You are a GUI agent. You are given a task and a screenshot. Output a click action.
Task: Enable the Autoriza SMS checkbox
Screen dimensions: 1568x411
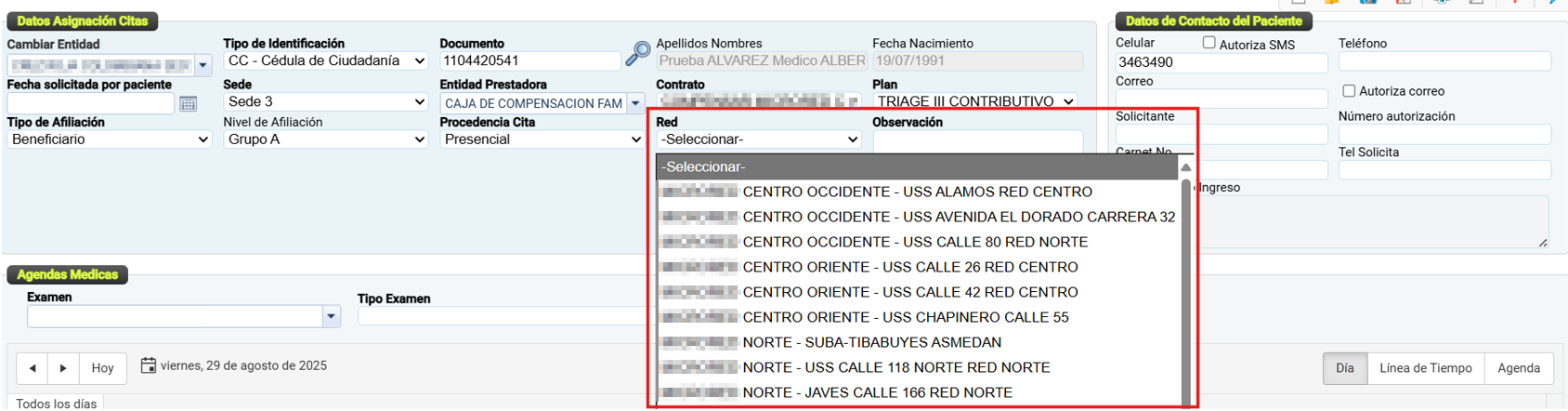[x=1209, y=43]
